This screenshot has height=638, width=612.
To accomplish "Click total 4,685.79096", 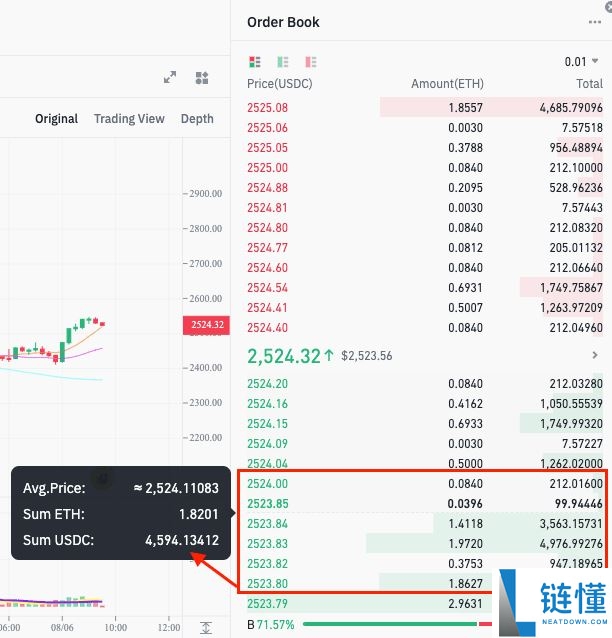I will [x=571, y=108].
